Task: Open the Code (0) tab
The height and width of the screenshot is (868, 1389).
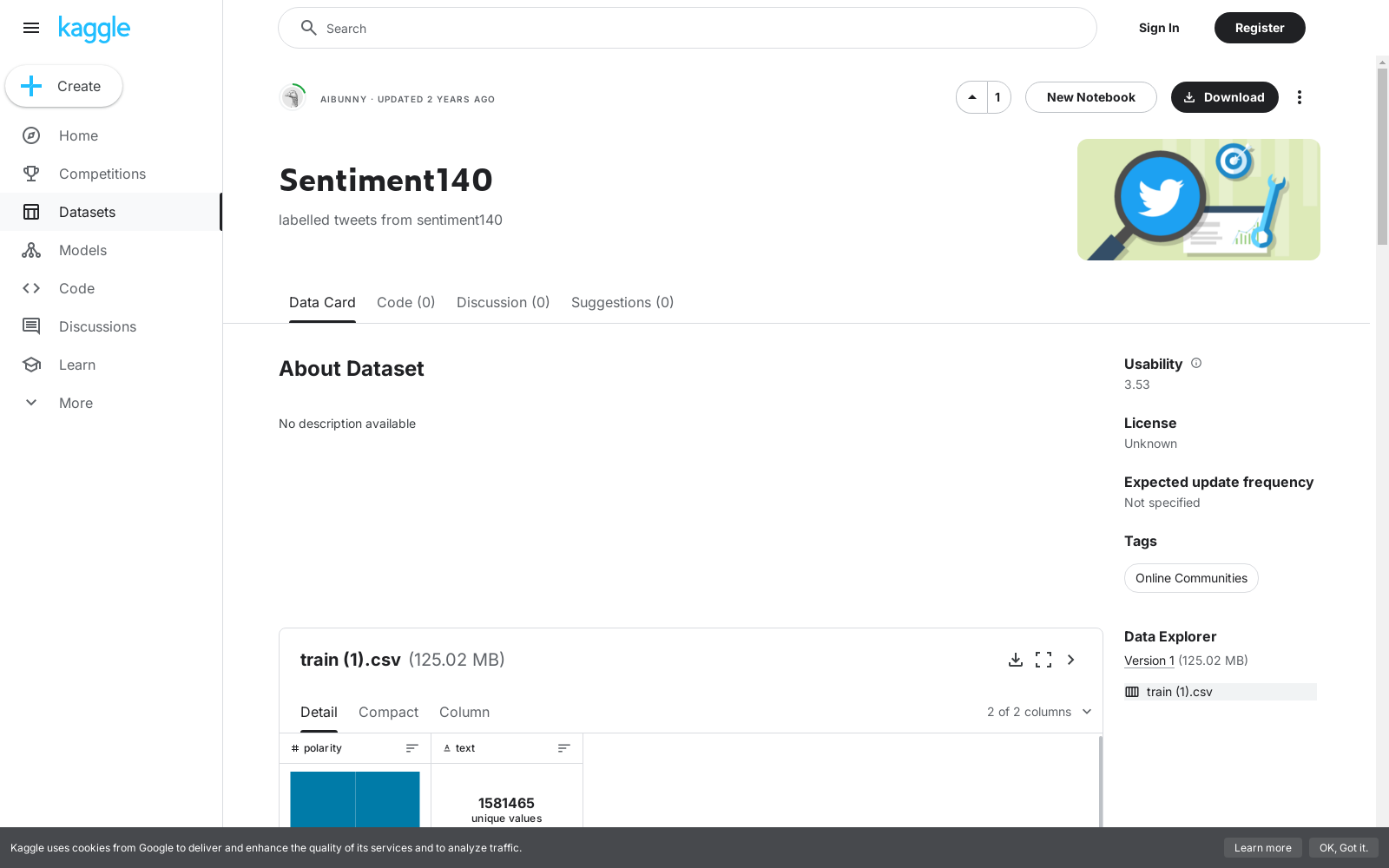Action: tap(405, 302)
